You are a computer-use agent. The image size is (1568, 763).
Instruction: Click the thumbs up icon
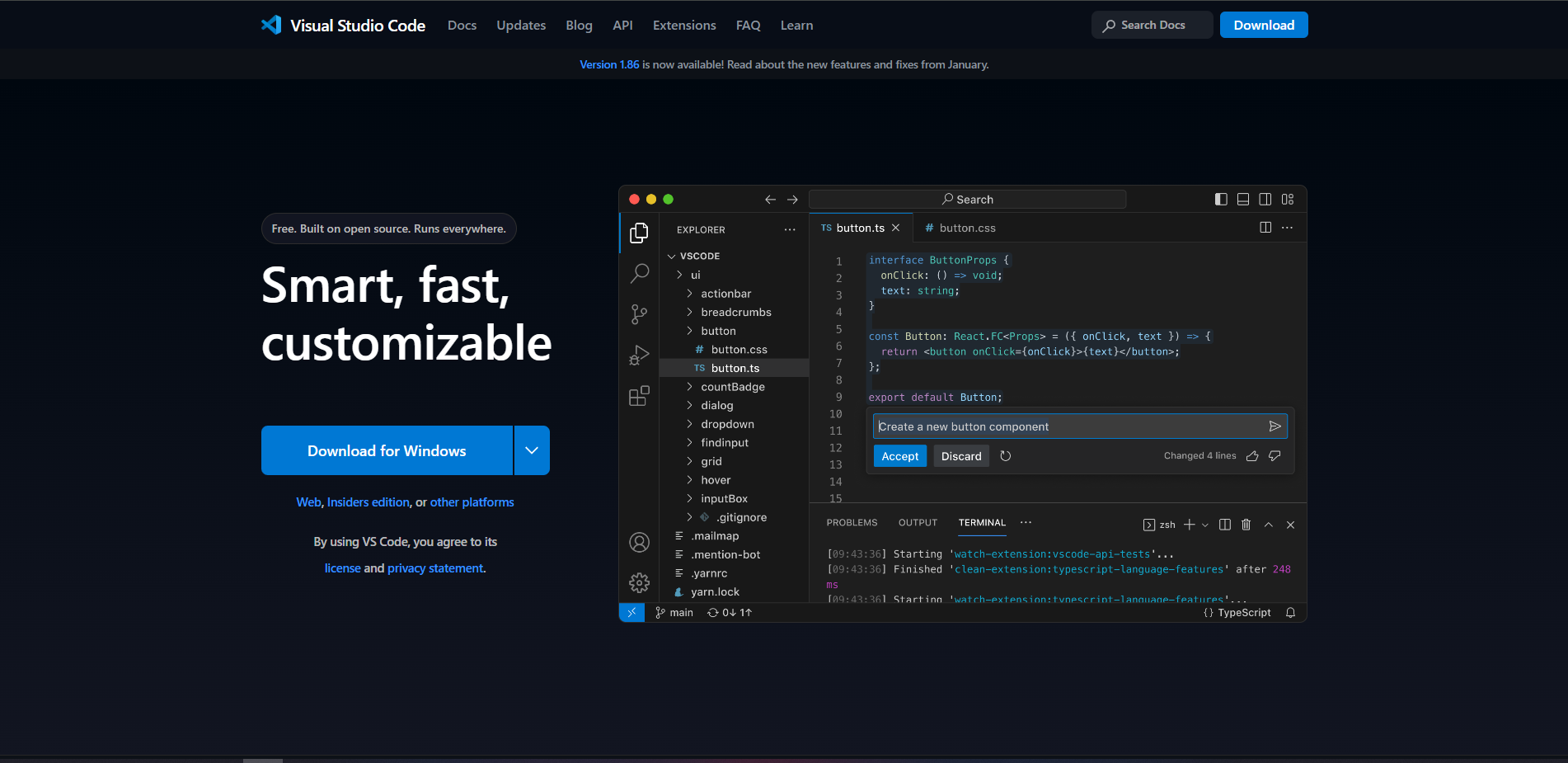(x=1252, y=456)
